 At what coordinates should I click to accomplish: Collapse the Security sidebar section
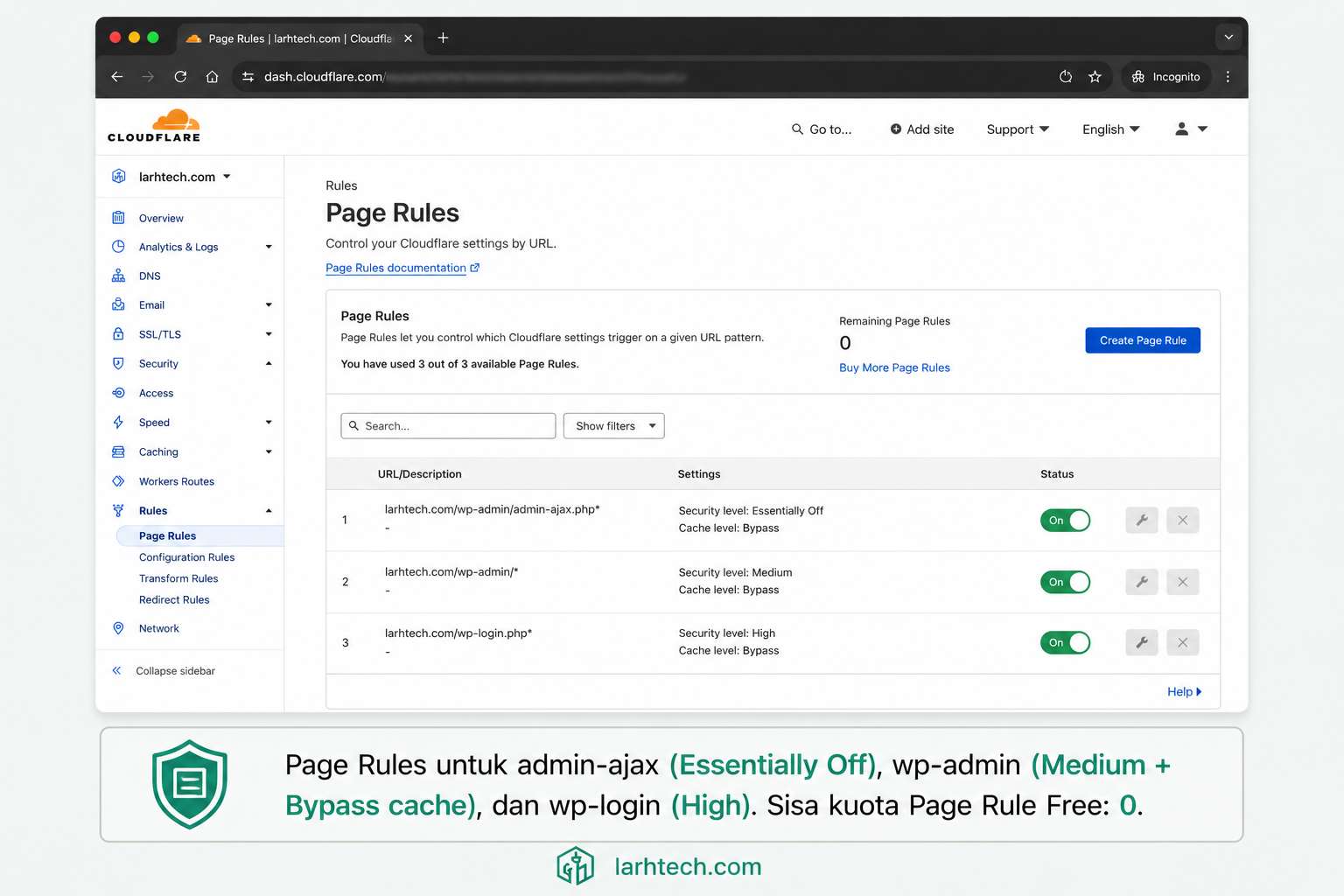click(269, 363)
